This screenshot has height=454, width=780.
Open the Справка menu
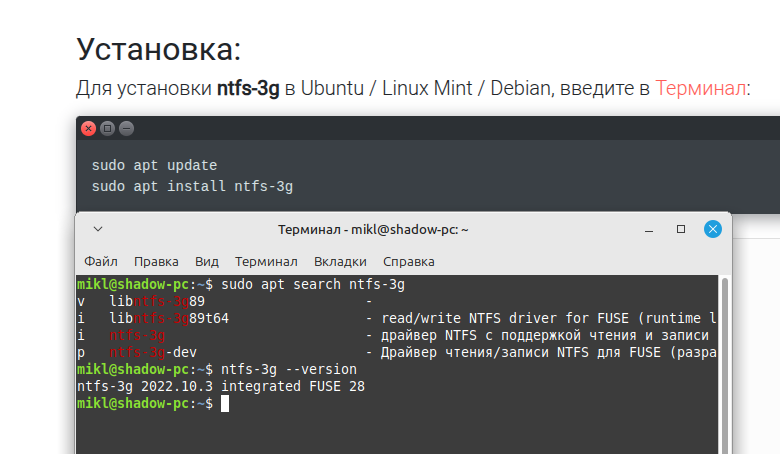pos(409,261)
